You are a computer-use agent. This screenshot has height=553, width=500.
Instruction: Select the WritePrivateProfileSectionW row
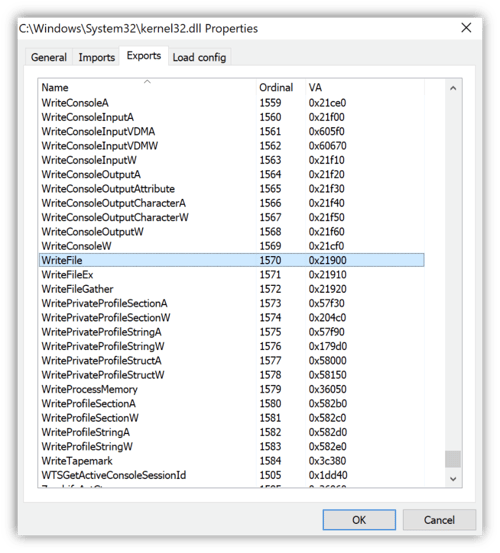tap(231, 317)
